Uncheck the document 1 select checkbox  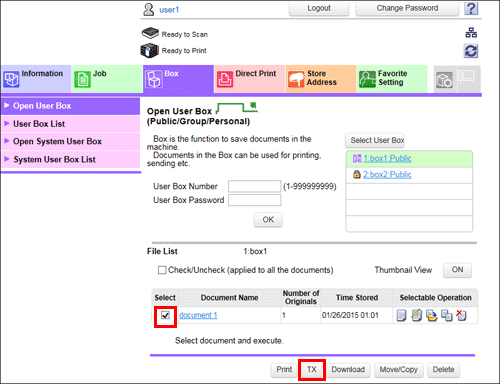(x=165, y=315)
